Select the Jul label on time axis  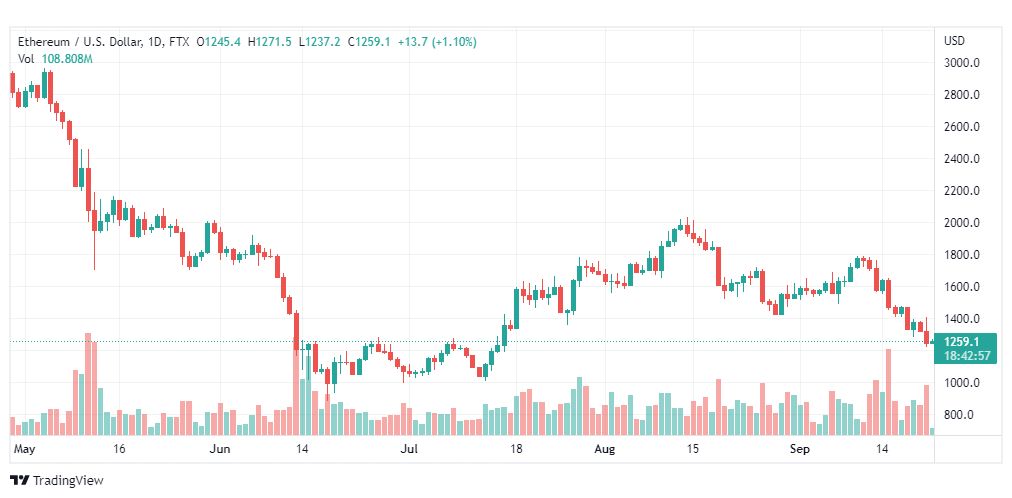tap(409, 448)
